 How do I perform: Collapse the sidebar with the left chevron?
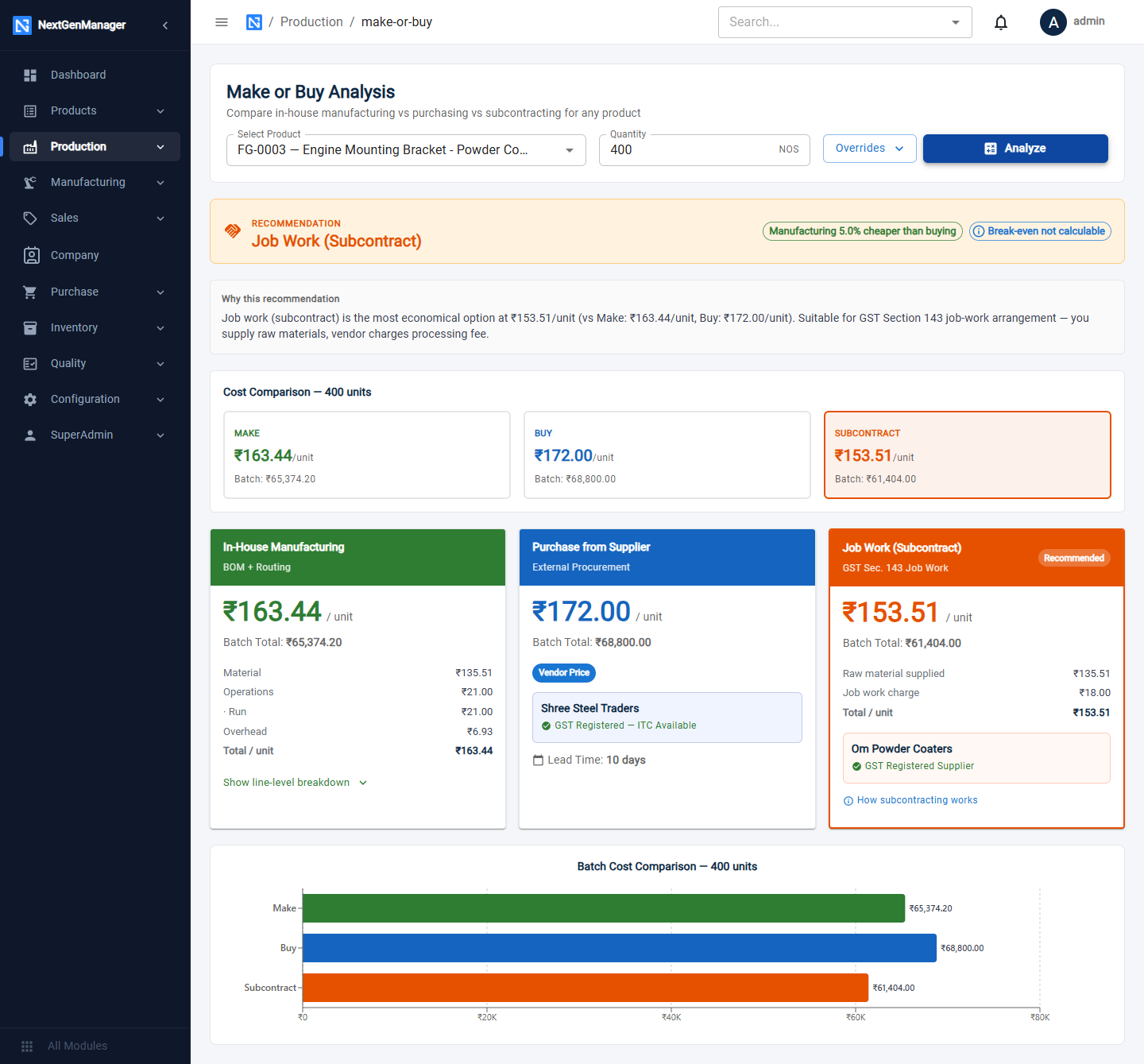click(x=165, y=25)
